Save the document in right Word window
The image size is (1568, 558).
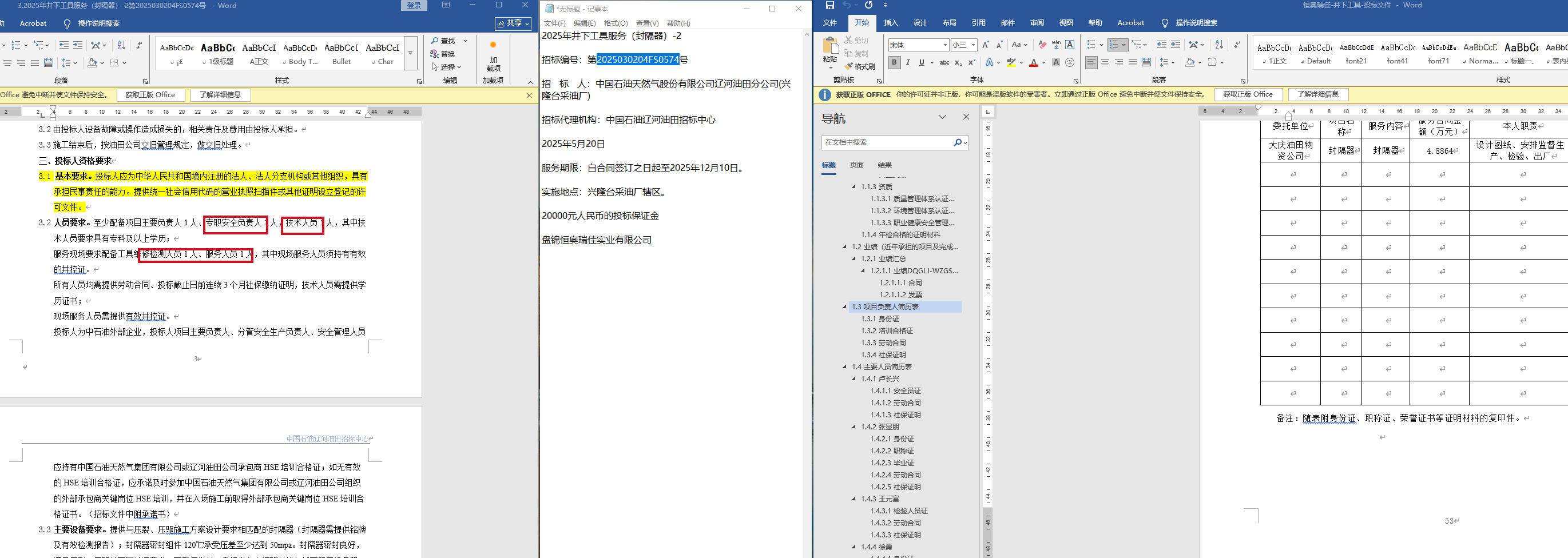click(x=829, y=6)
